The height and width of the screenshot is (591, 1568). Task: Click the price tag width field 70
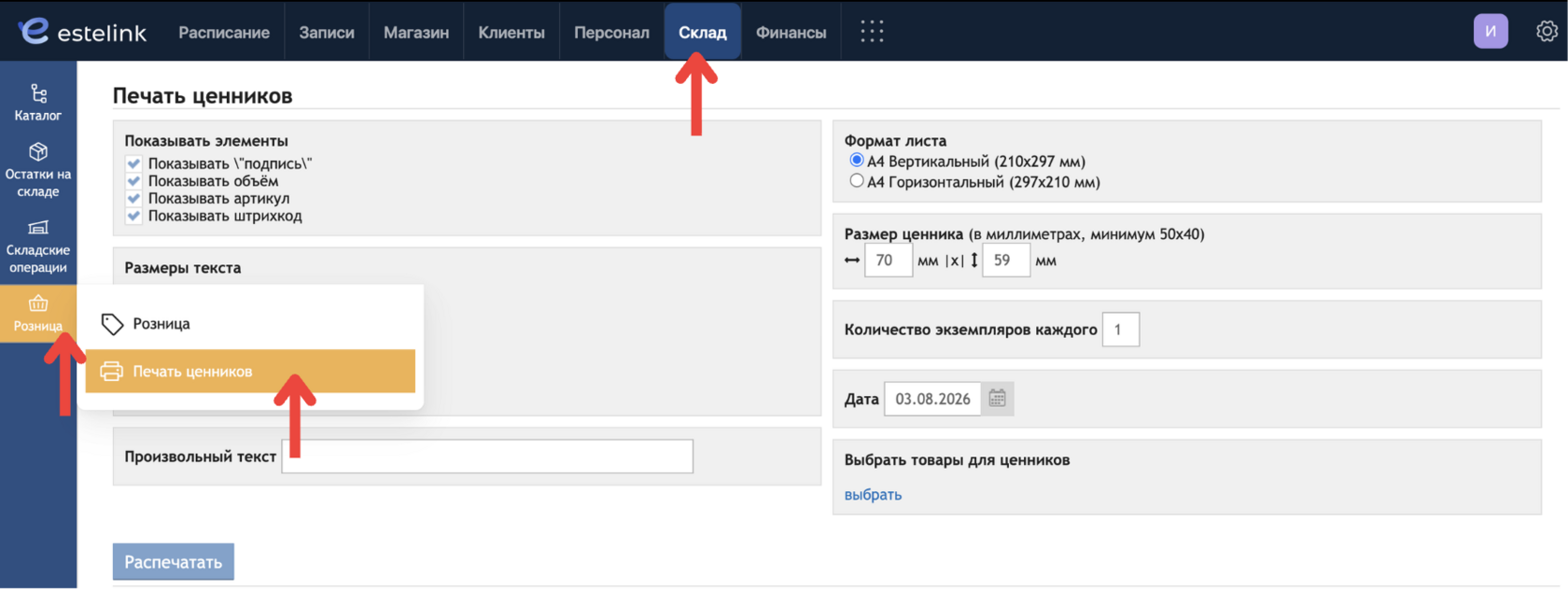[888, 260]
